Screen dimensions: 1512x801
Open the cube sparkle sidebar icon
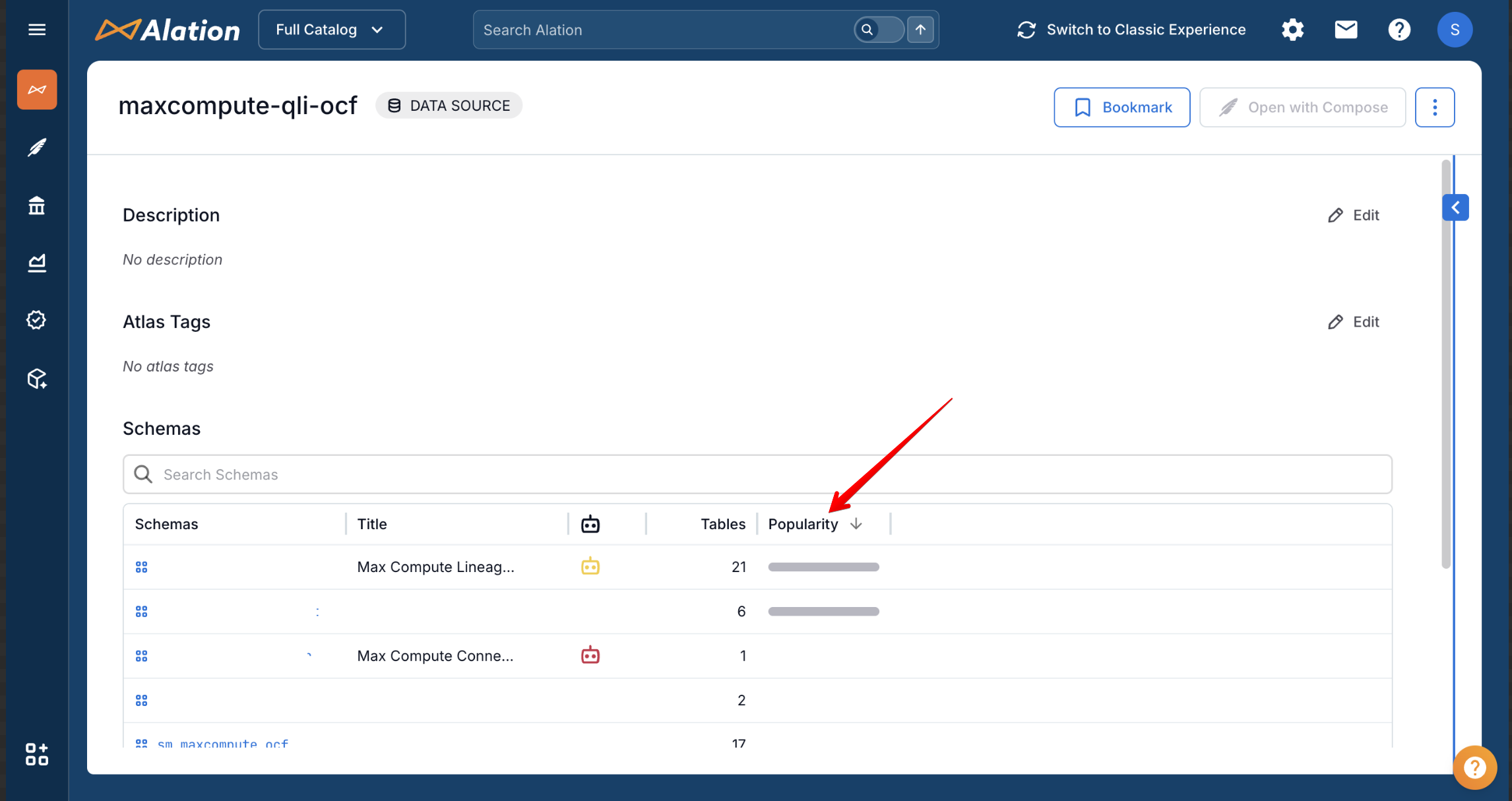[x=37, y=379]
